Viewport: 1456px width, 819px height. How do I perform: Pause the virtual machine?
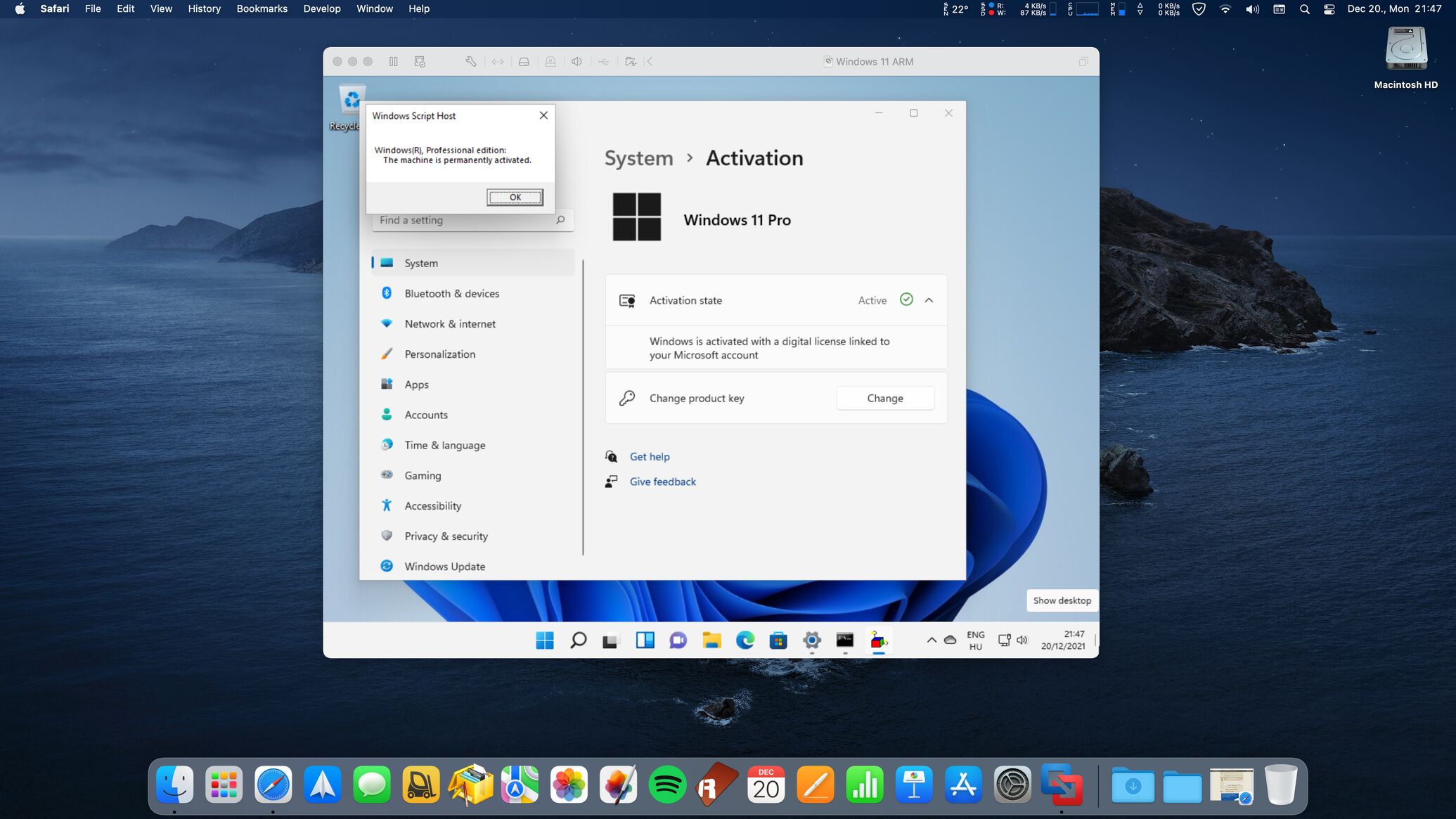click(x=393, y=62)
